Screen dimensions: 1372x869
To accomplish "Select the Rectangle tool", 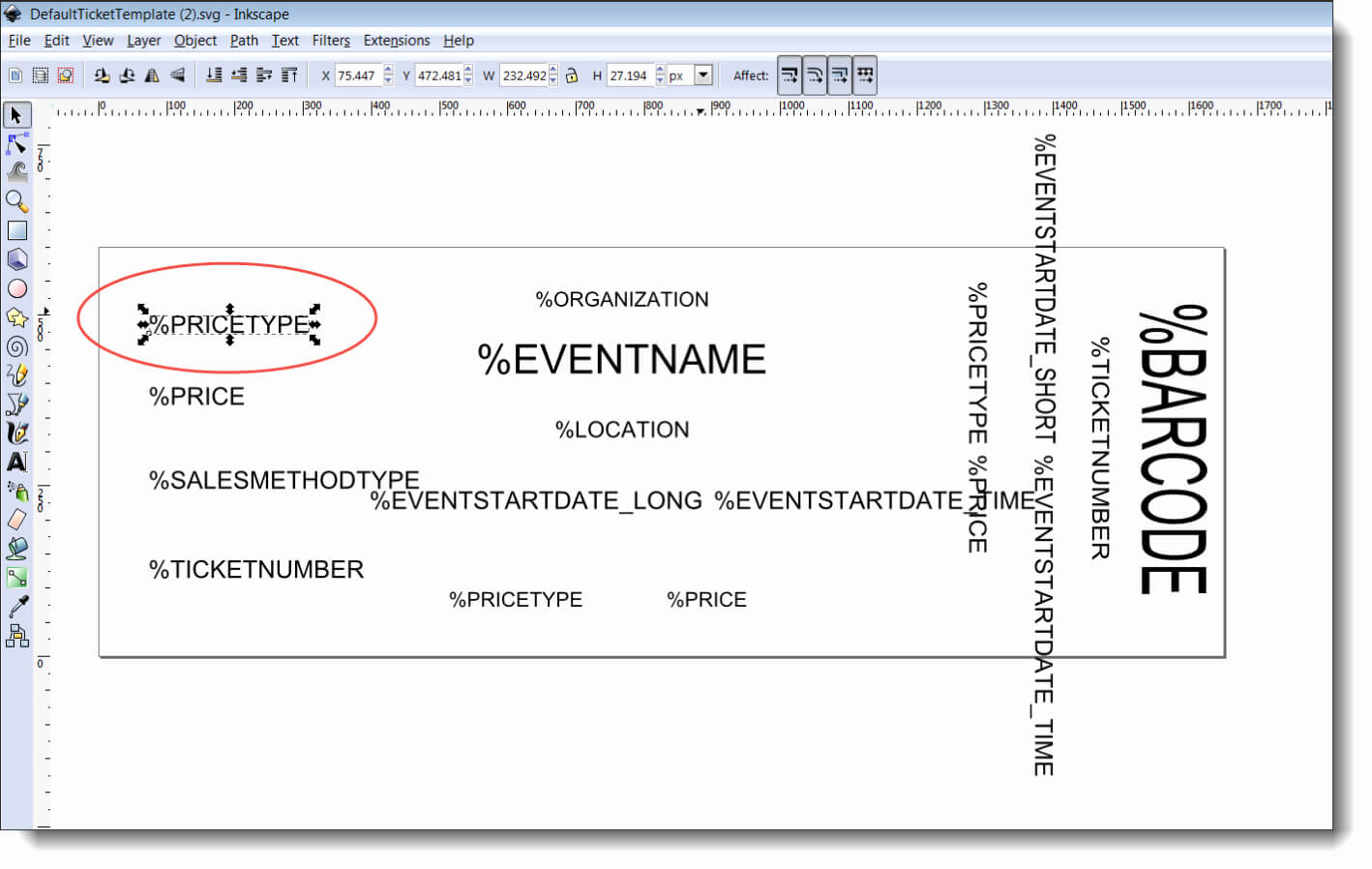I will (16, 230).
